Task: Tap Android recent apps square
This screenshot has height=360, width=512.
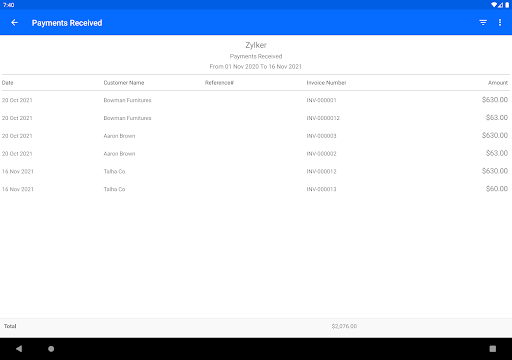Action: pyautogui.click(x=493, y=349)
